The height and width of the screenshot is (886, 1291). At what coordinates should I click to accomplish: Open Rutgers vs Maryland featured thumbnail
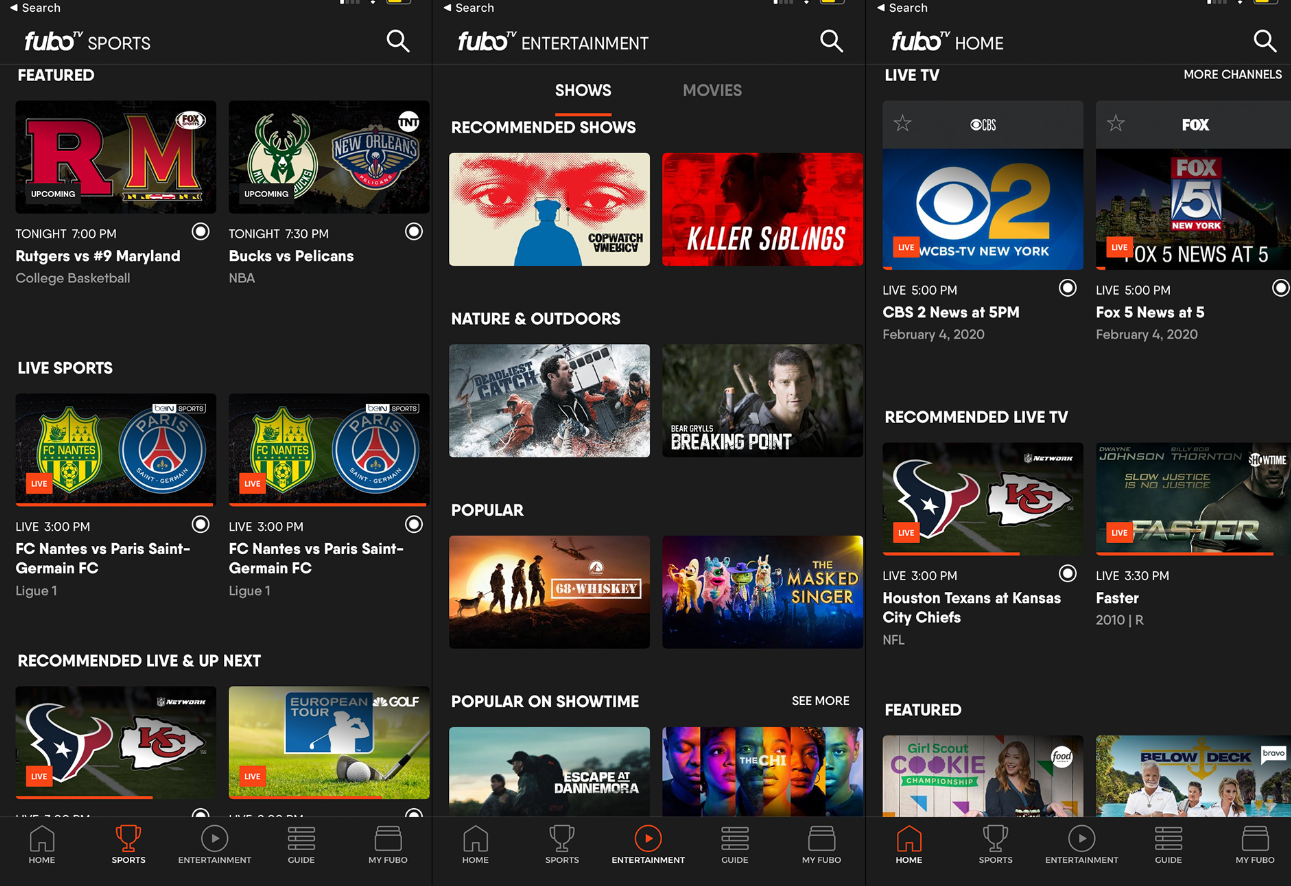tap(116, 157)
